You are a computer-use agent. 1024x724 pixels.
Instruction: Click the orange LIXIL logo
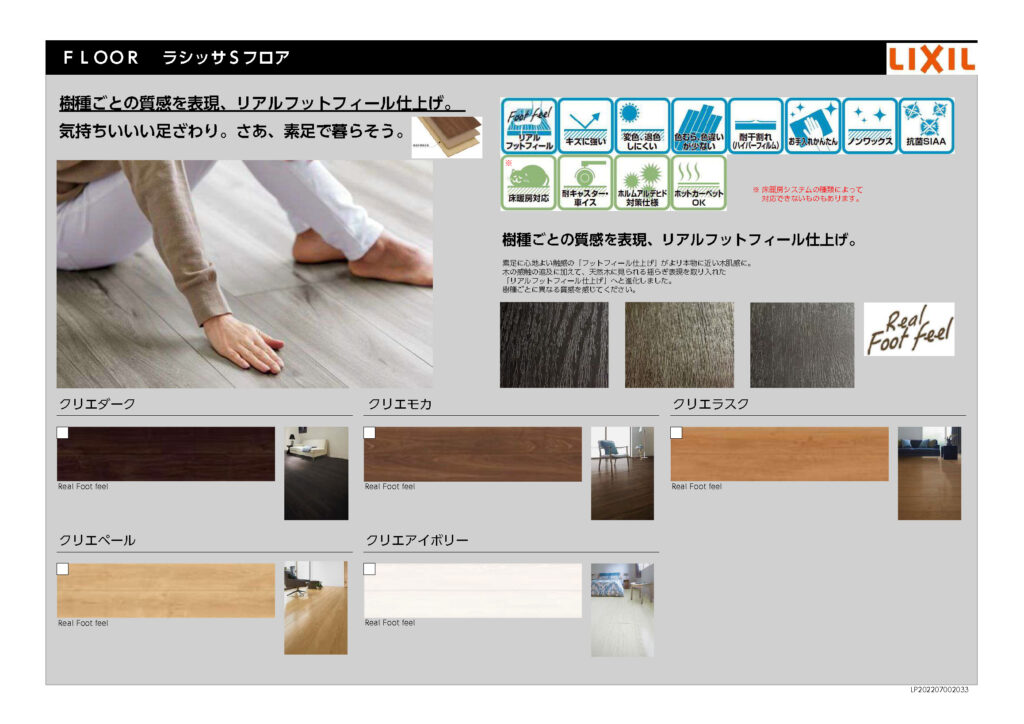tap(931, 59)
